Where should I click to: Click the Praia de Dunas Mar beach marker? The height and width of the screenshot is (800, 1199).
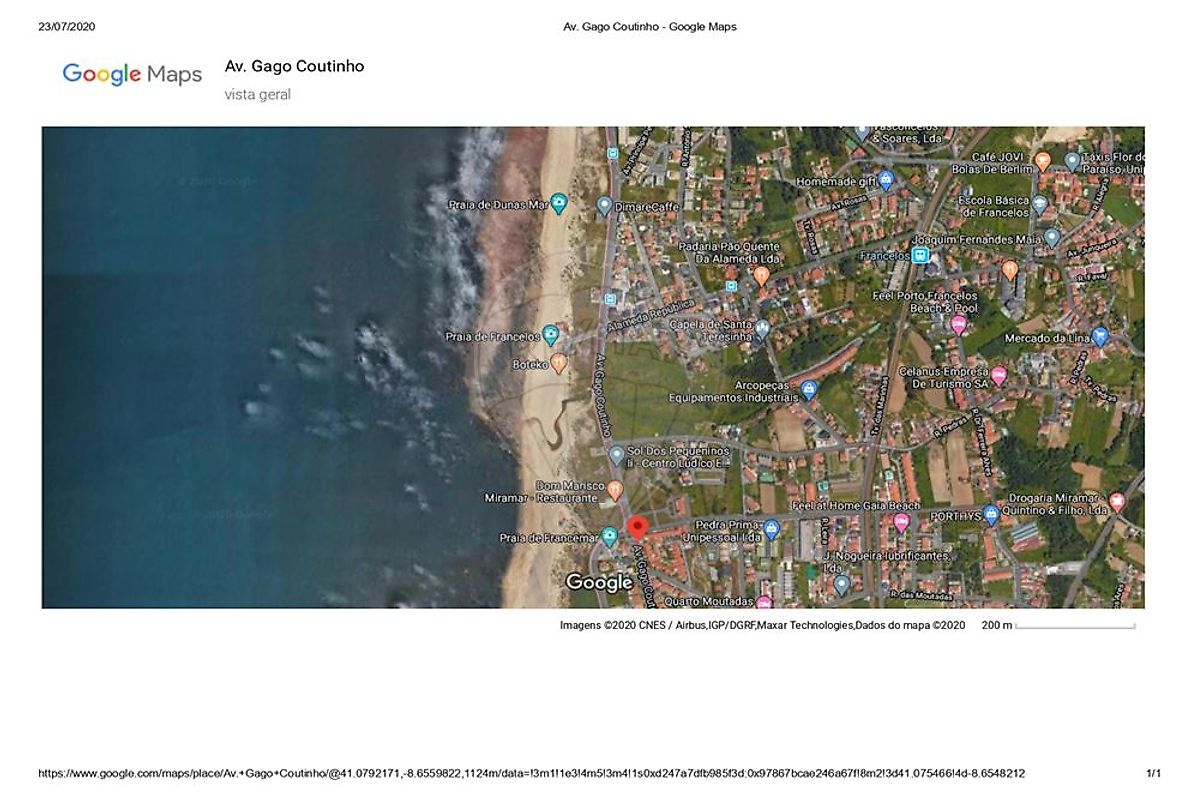pyautogui.click(x=559, y=203)
